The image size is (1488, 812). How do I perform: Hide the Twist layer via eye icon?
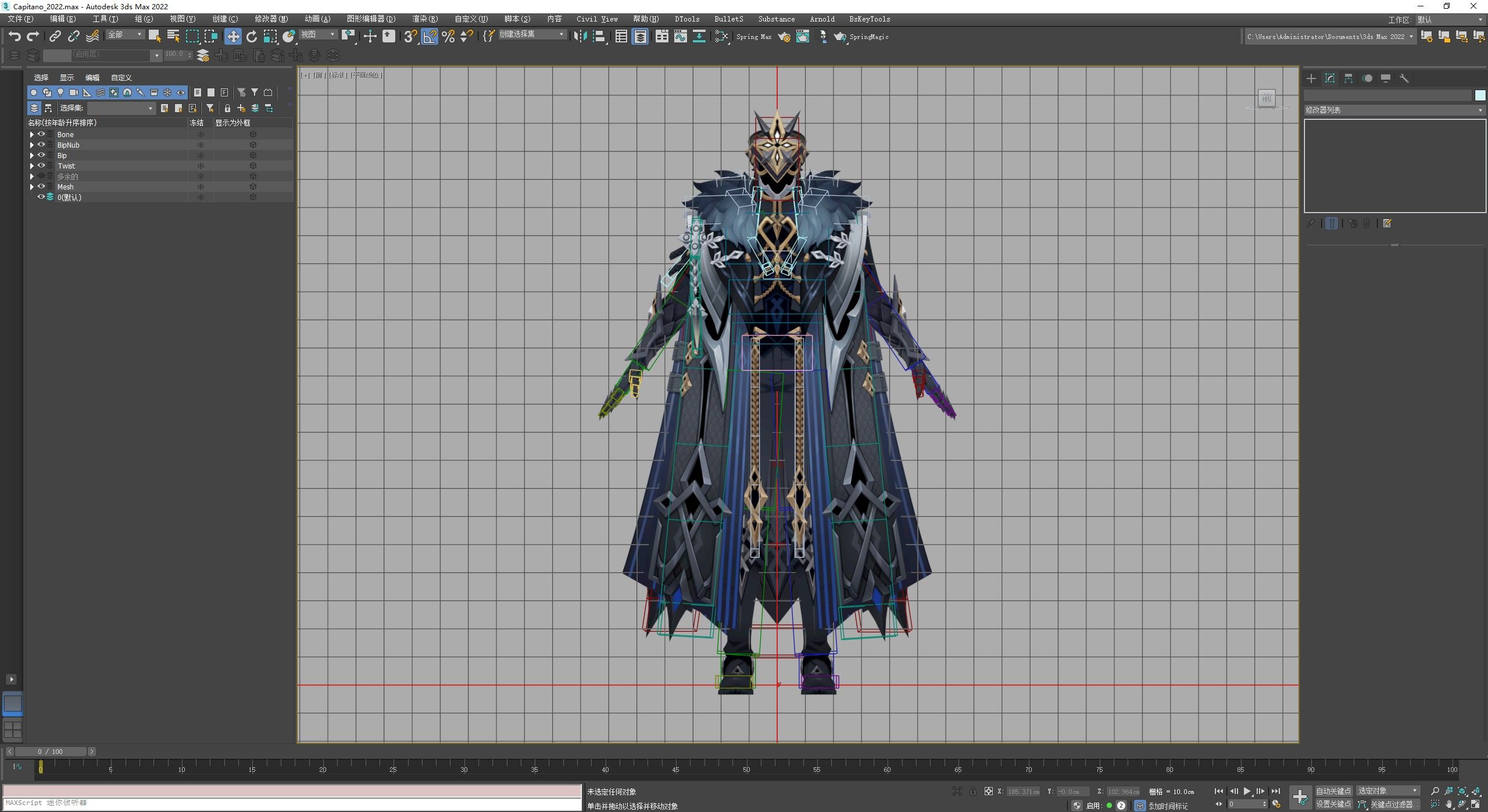click(41, 166)
